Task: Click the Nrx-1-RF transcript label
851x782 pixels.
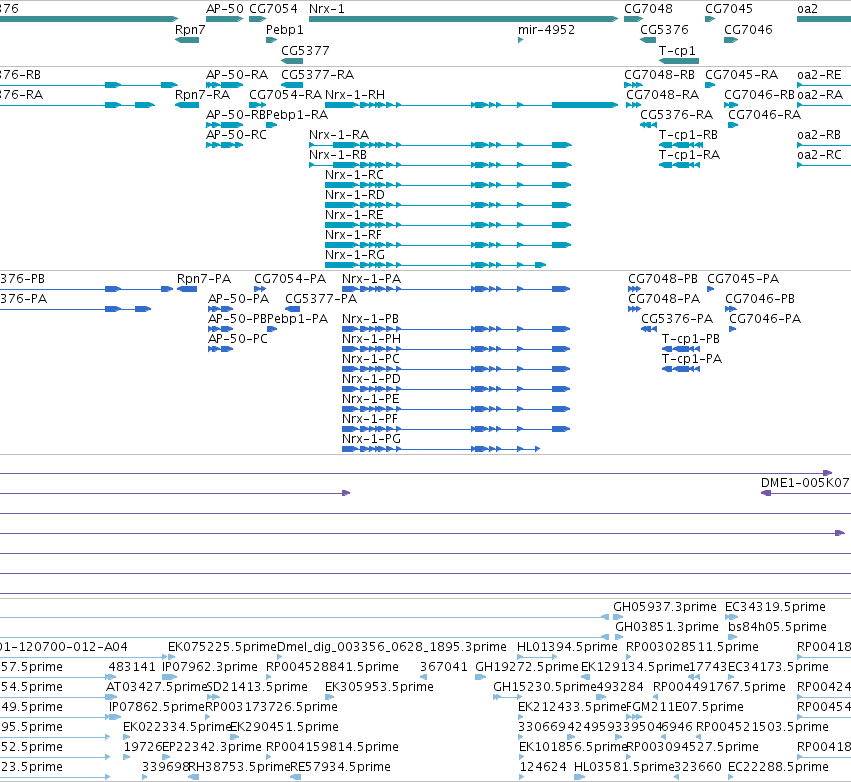Action: coord(353,235)
